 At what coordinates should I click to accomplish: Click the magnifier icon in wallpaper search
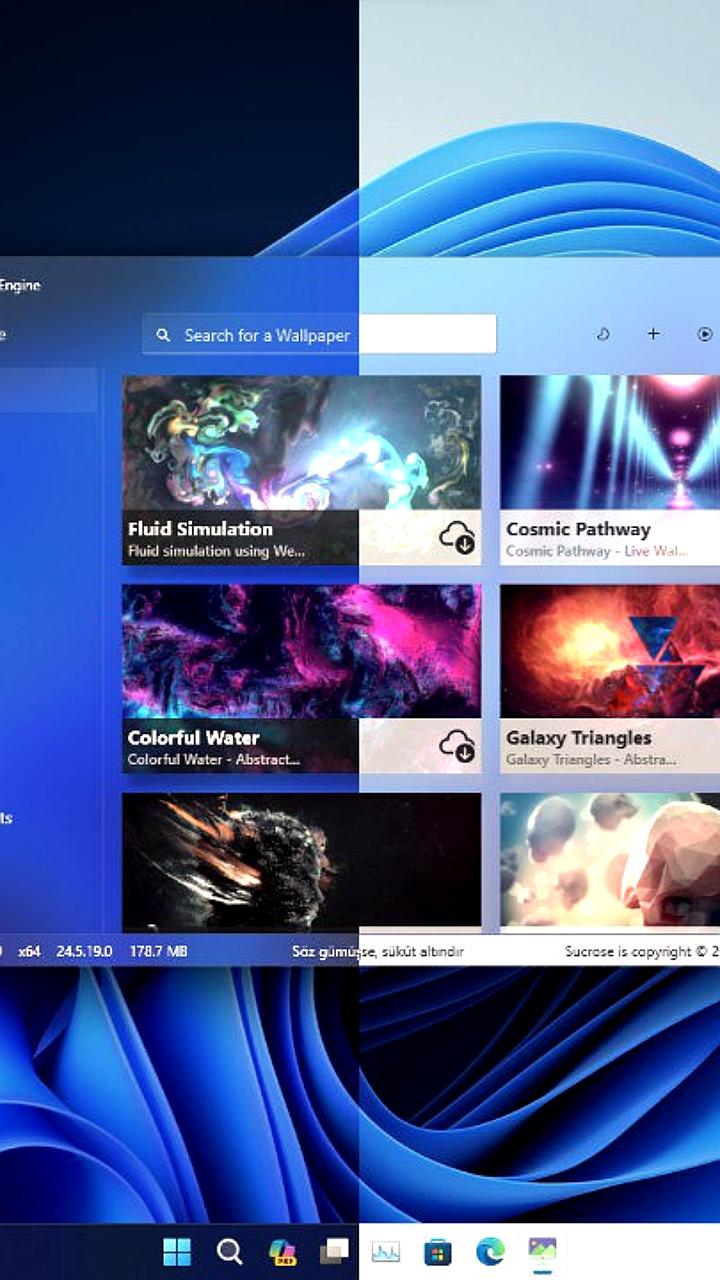164,335
